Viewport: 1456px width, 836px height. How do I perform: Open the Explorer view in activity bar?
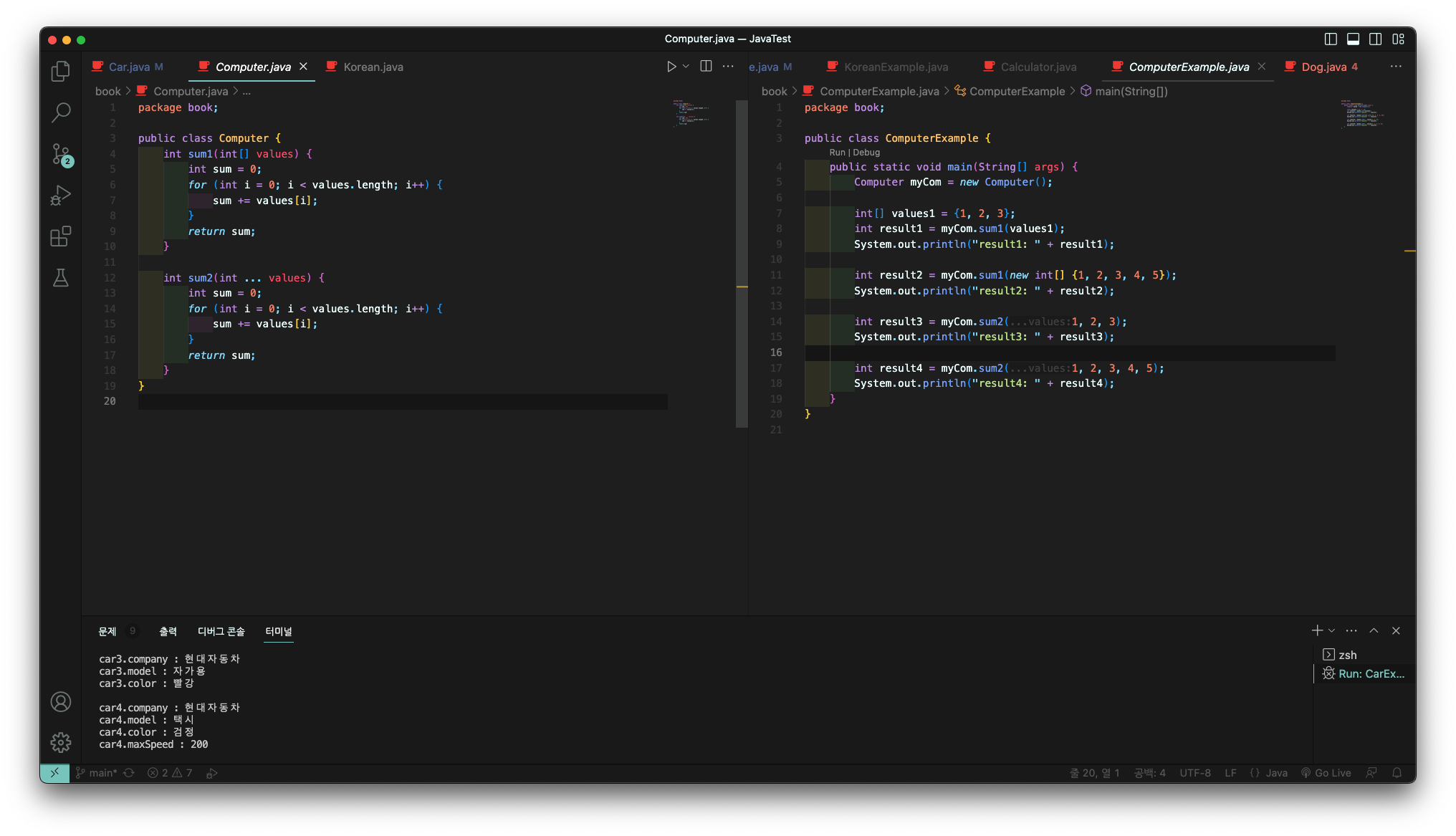click(61, 71)
